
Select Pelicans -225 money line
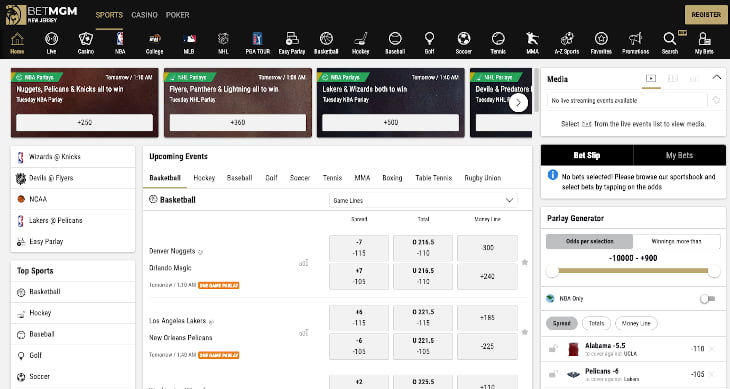click(487, 346)
